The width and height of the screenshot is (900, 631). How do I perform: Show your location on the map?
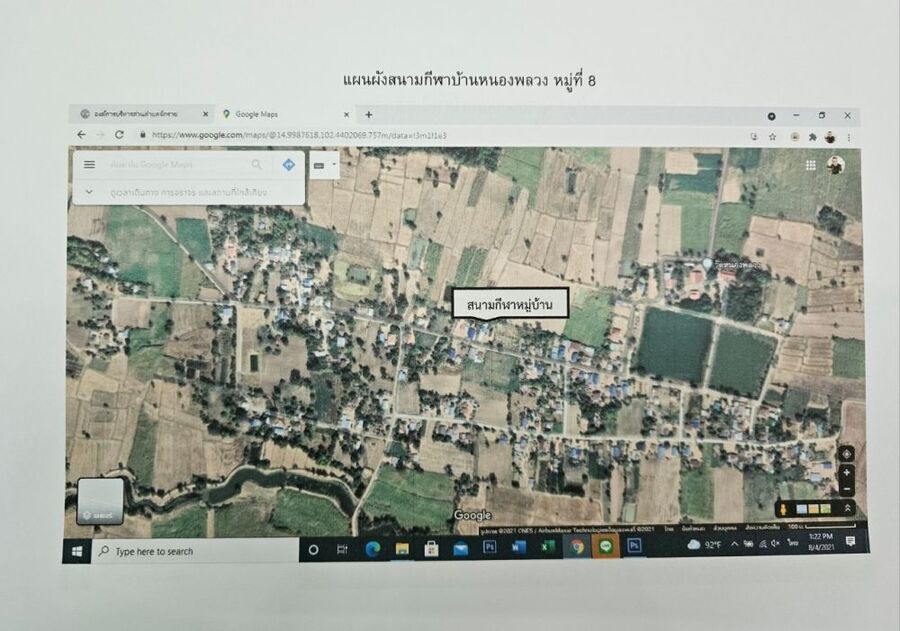coord(846,453)
